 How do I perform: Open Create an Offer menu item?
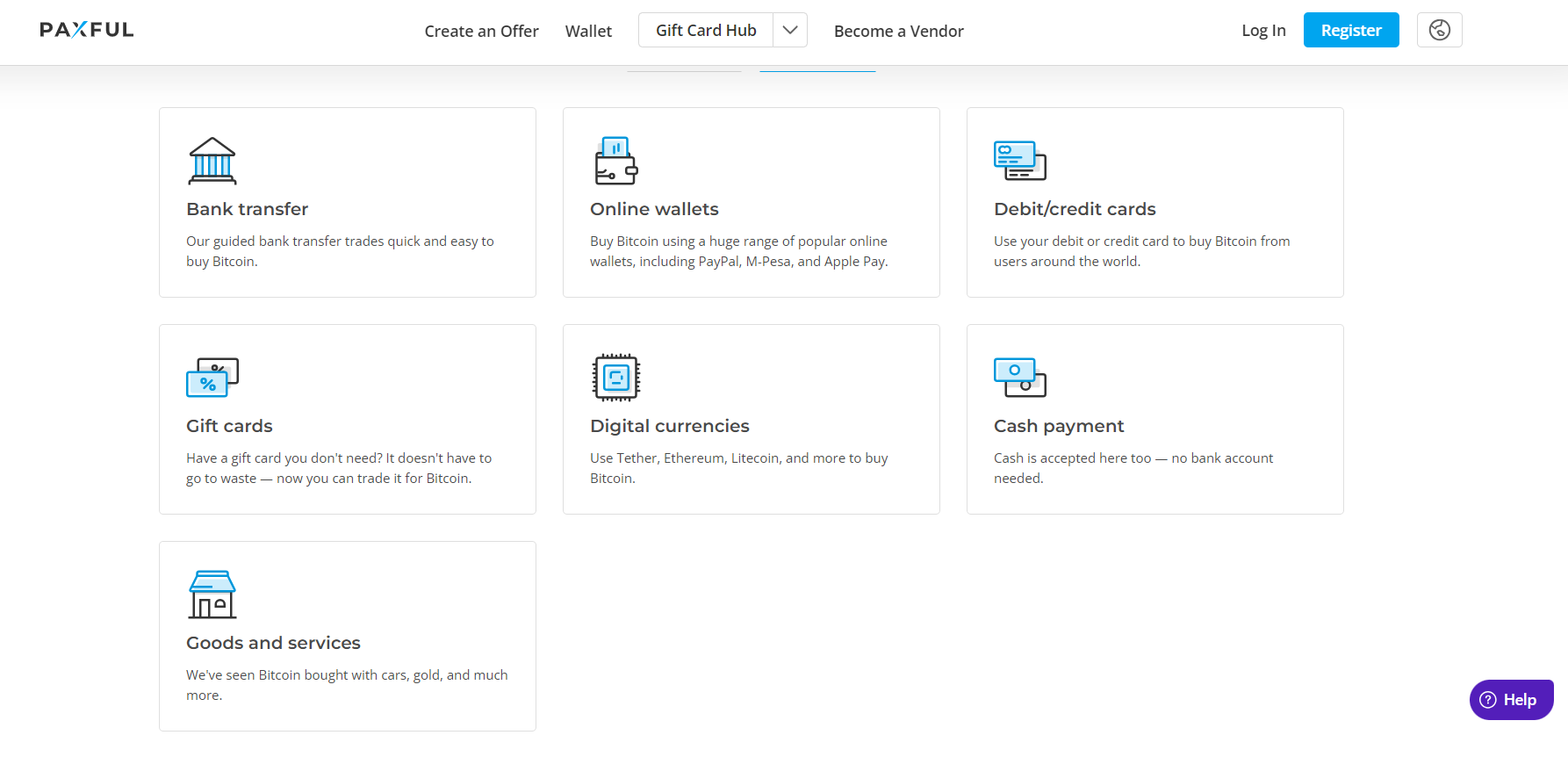pyautogui.click(x=481, y=32)
